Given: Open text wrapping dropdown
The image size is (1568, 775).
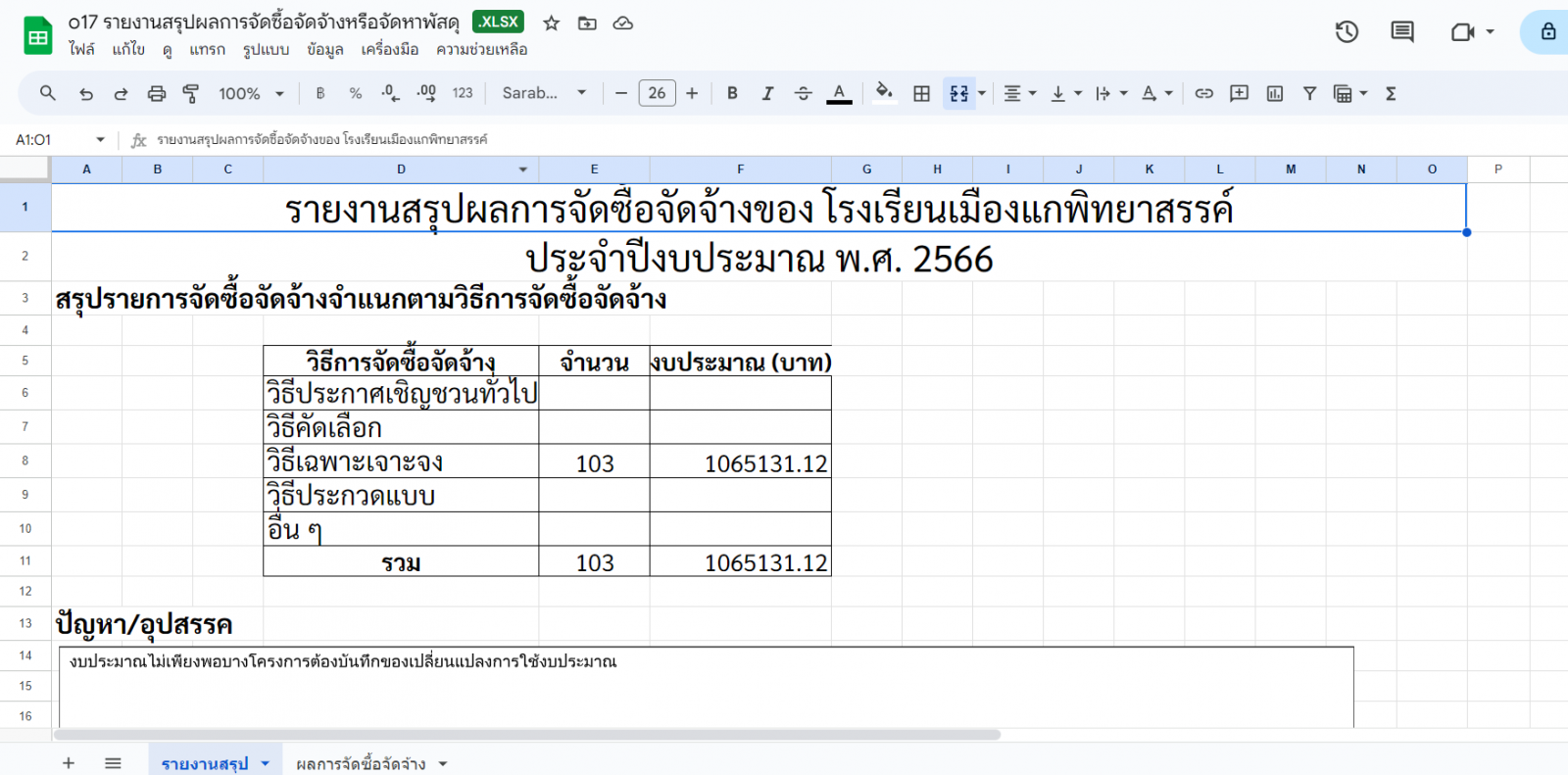Looking at the screenshot, I should pyautogui.click(x=1111, y=93).
